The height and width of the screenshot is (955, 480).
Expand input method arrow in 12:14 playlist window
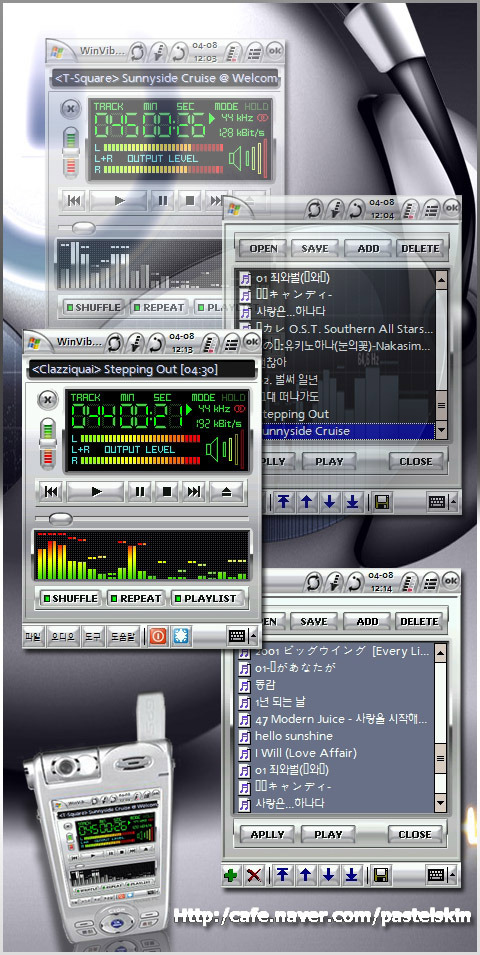coord(453,875)
